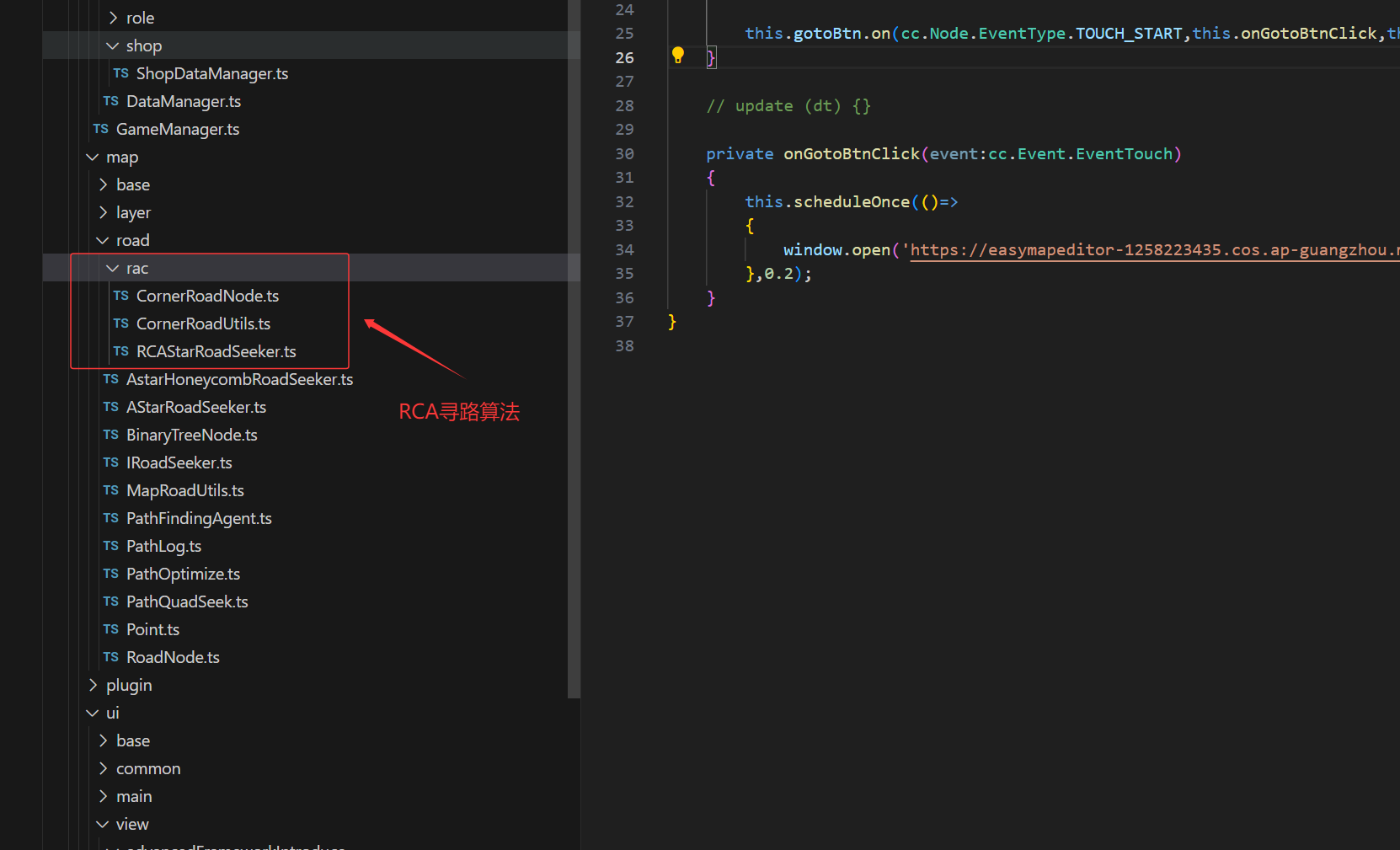This screenshot has height=850, width=1400.
Task: Open PathLog.ts file
Action: [x=164, y=546]
